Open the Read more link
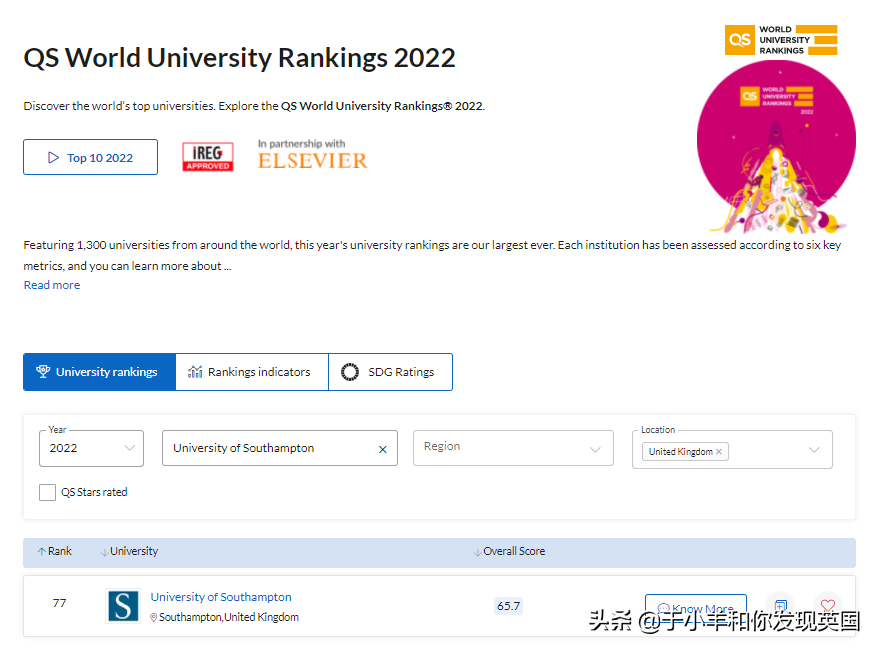 (51, 284)
